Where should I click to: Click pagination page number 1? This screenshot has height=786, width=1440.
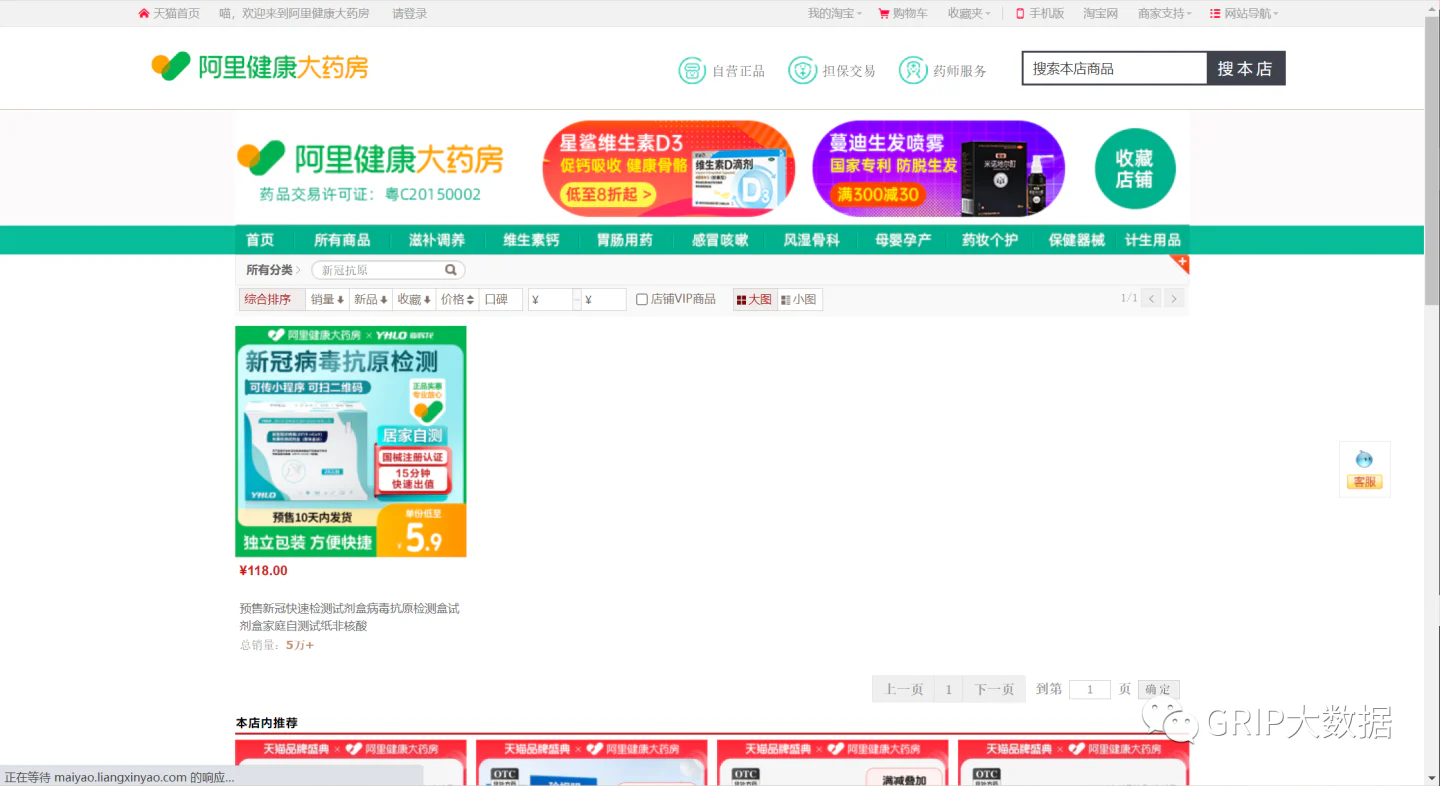pos(948,689)
